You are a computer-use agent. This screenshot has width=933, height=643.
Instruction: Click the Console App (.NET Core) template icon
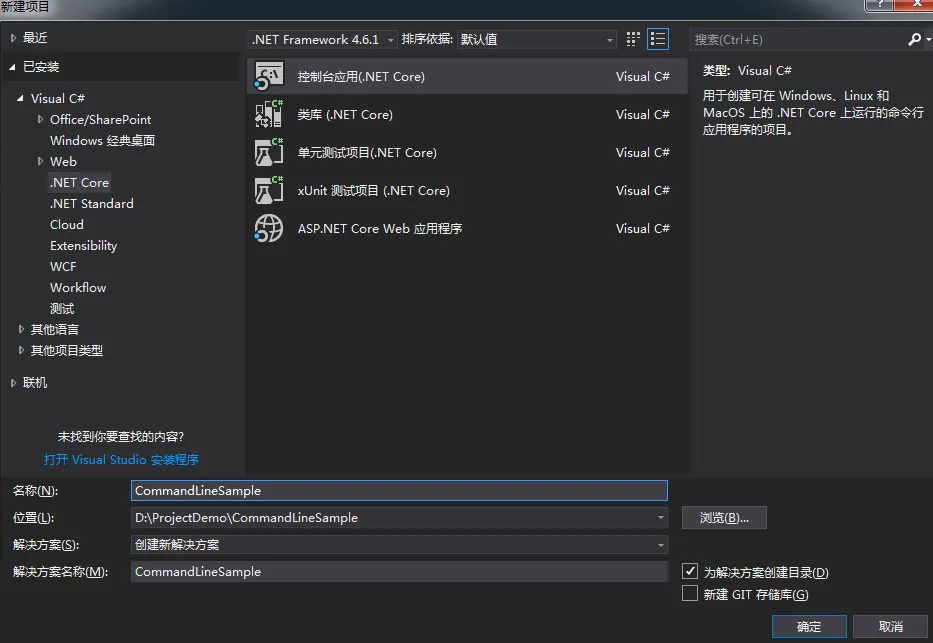point(269,77)
